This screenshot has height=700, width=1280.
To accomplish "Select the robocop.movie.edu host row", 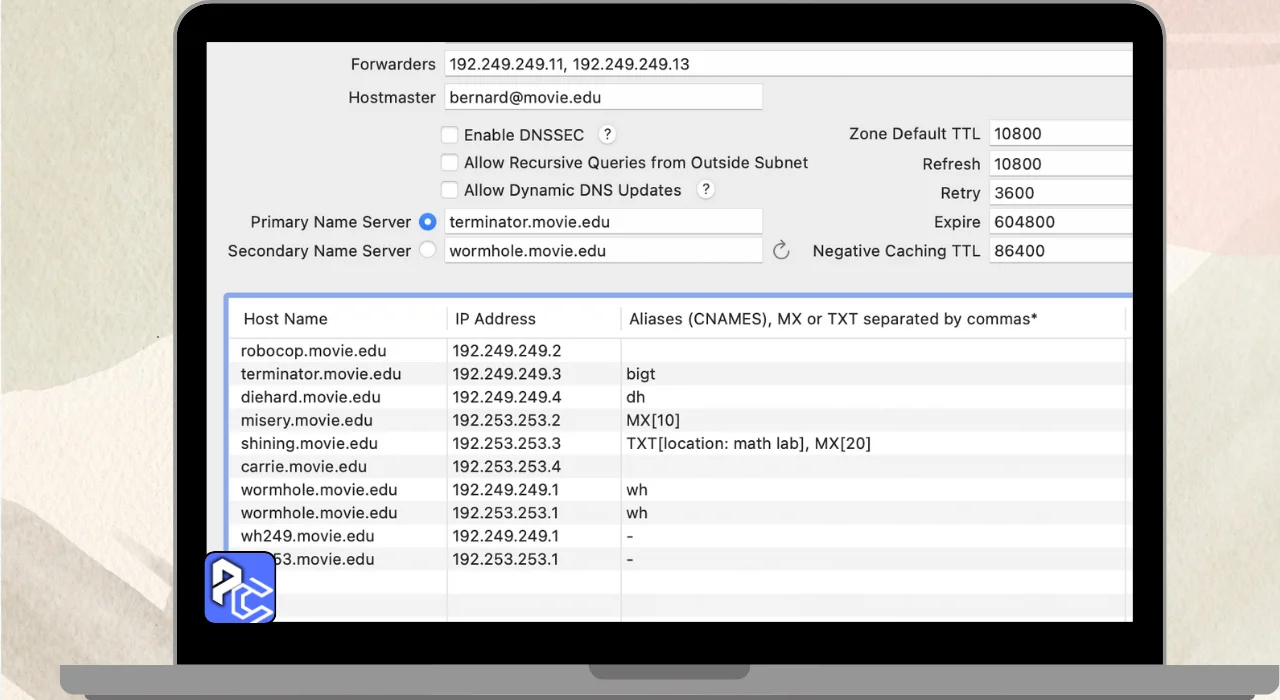I will [x=314, y=351].
